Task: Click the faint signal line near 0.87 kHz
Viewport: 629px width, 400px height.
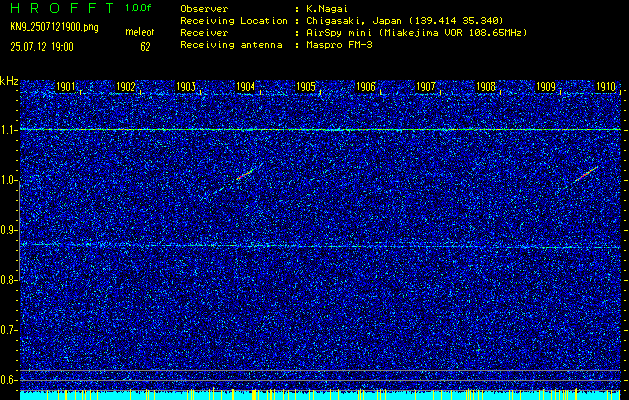Action: click(320, 246)
